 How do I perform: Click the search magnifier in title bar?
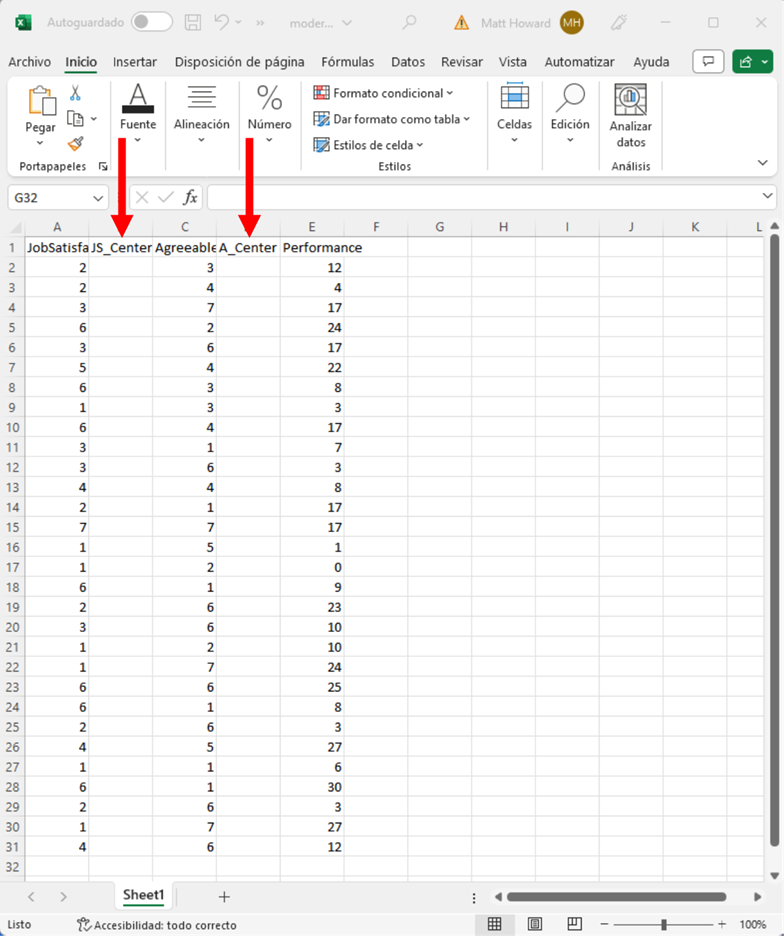[409, 22]
